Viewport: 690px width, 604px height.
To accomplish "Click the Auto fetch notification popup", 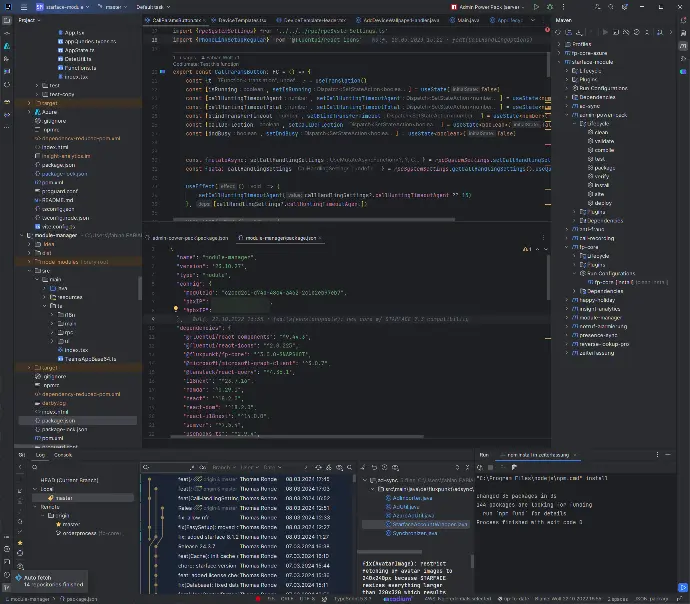I will point(51,581).
